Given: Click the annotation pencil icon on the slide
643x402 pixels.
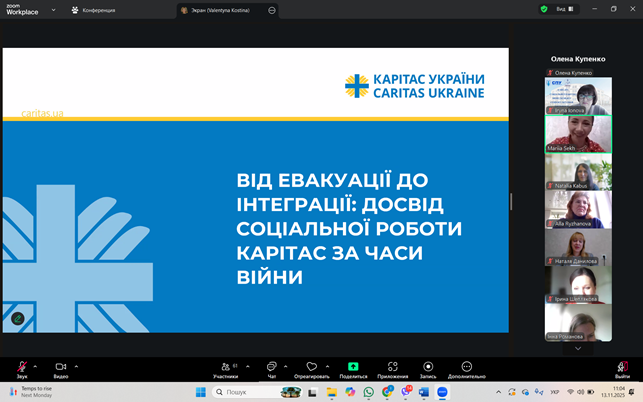Looking at the screenshot, I should (18, 318).
